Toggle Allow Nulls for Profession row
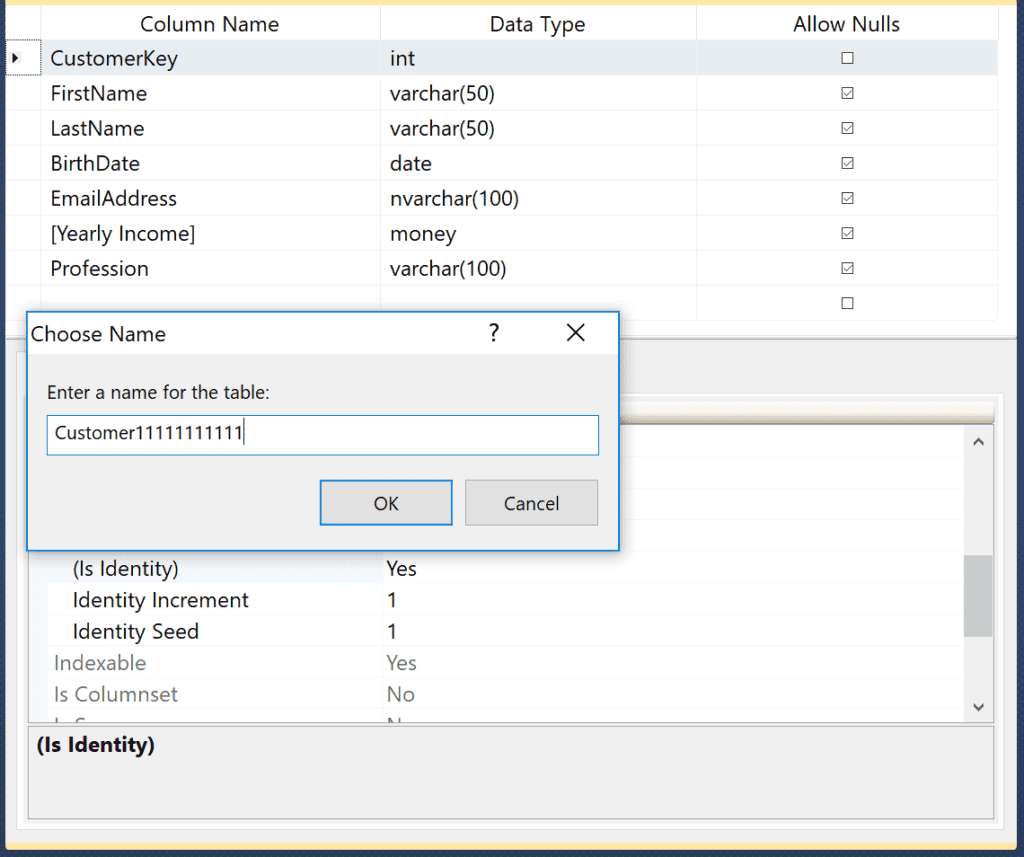 847,268
